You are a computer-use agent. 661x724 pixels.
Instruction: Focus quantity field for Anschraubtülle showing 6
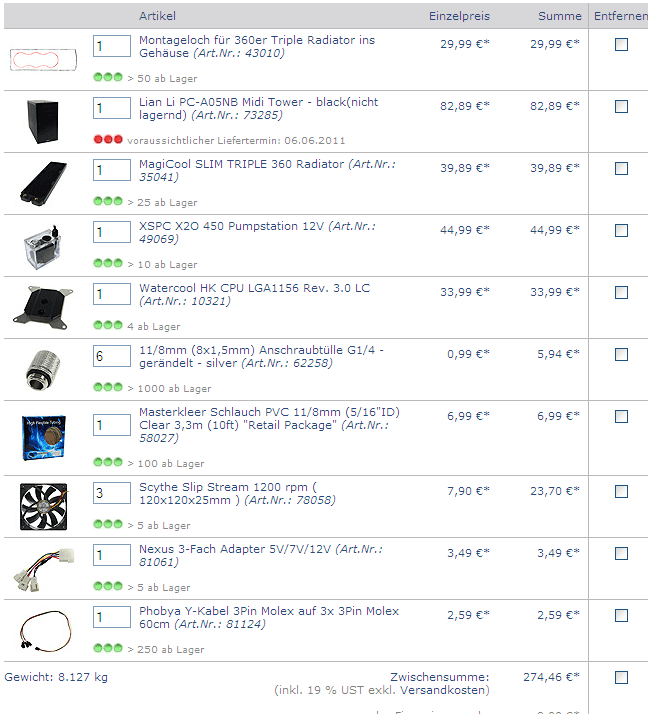tap(112, 356)
